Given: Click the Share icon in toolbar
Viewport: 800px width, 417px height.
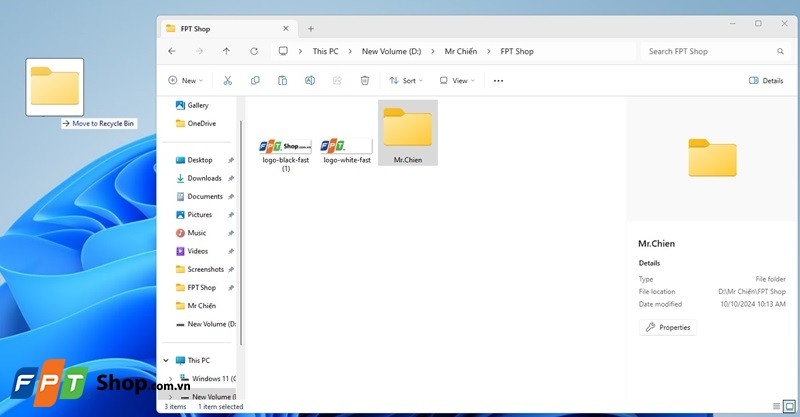Looking at the screenshot, I should tap(337, 81).
